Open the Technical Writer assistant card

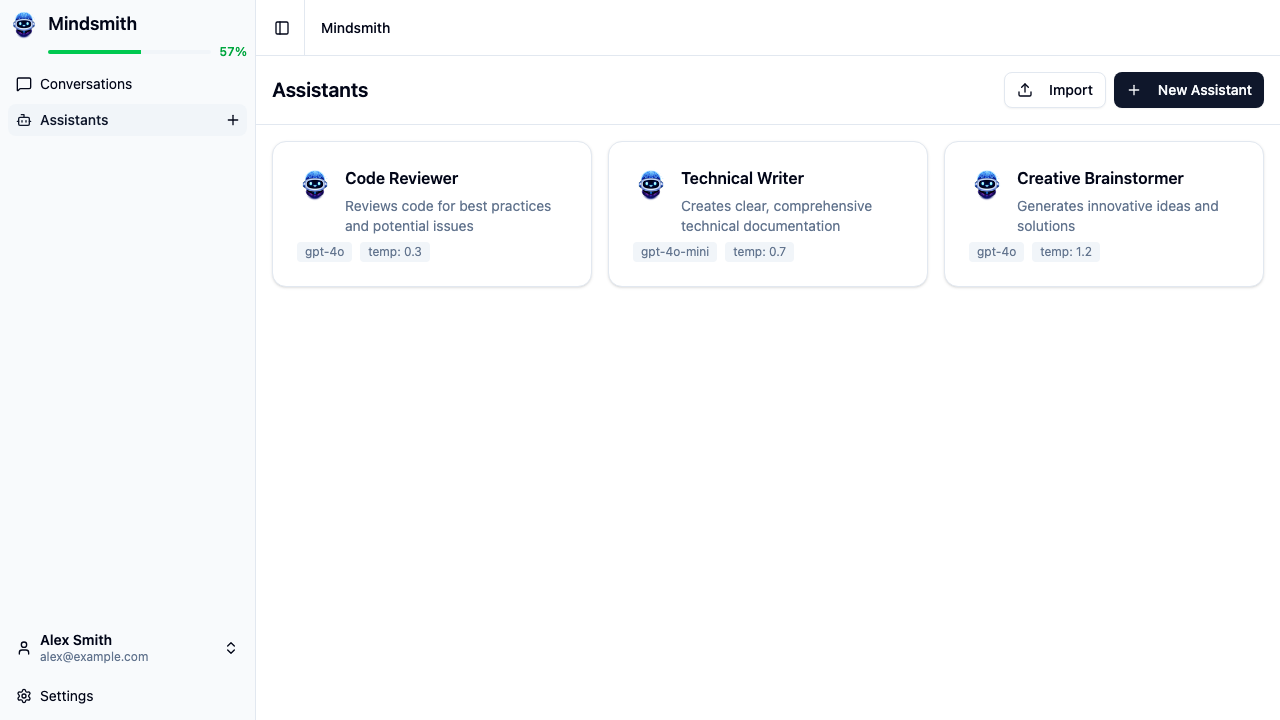(768, 213)
